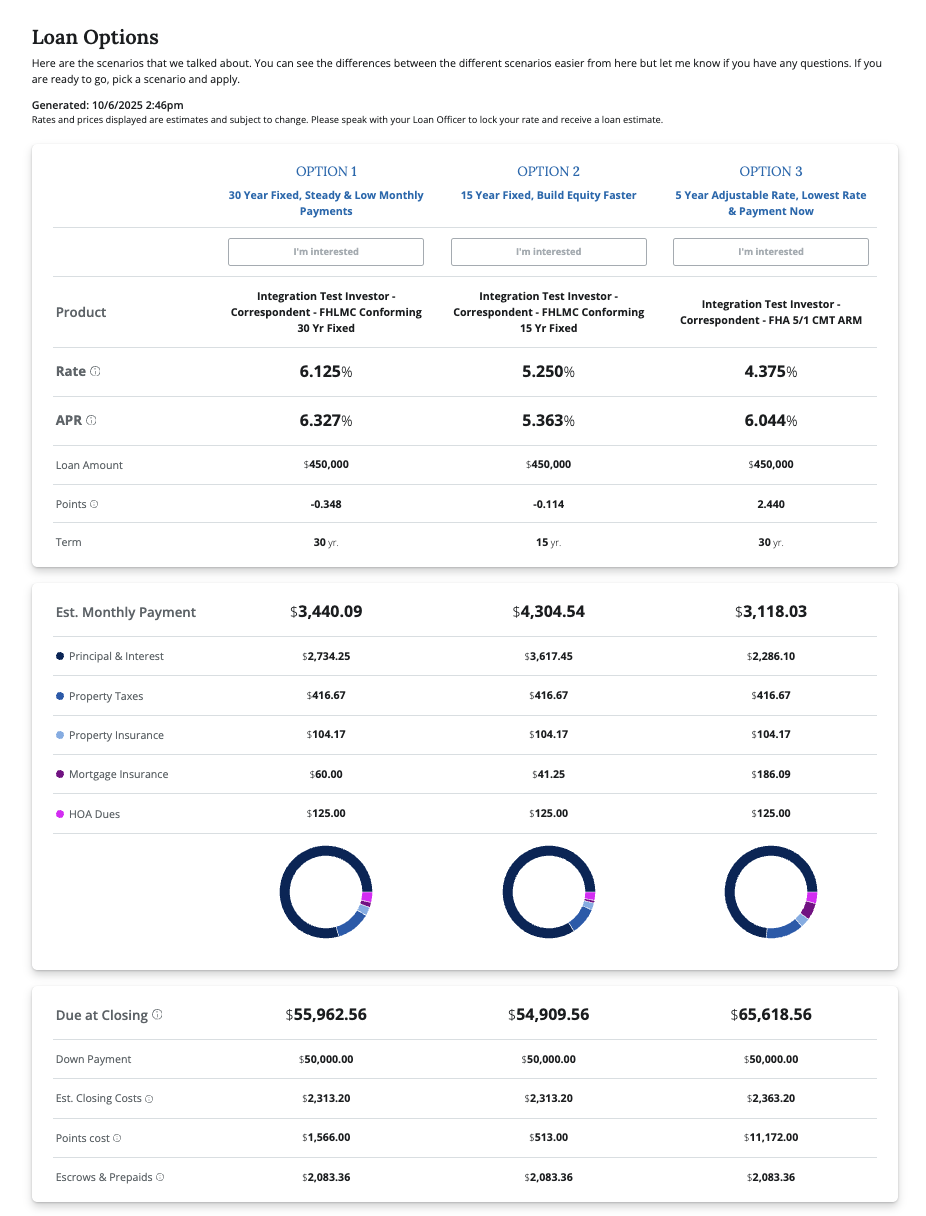Image resolution: width=926 pixels, height=1216 pixels.
Task: Click the Principal & Interest legend dot
Action: tap(60, 656)
